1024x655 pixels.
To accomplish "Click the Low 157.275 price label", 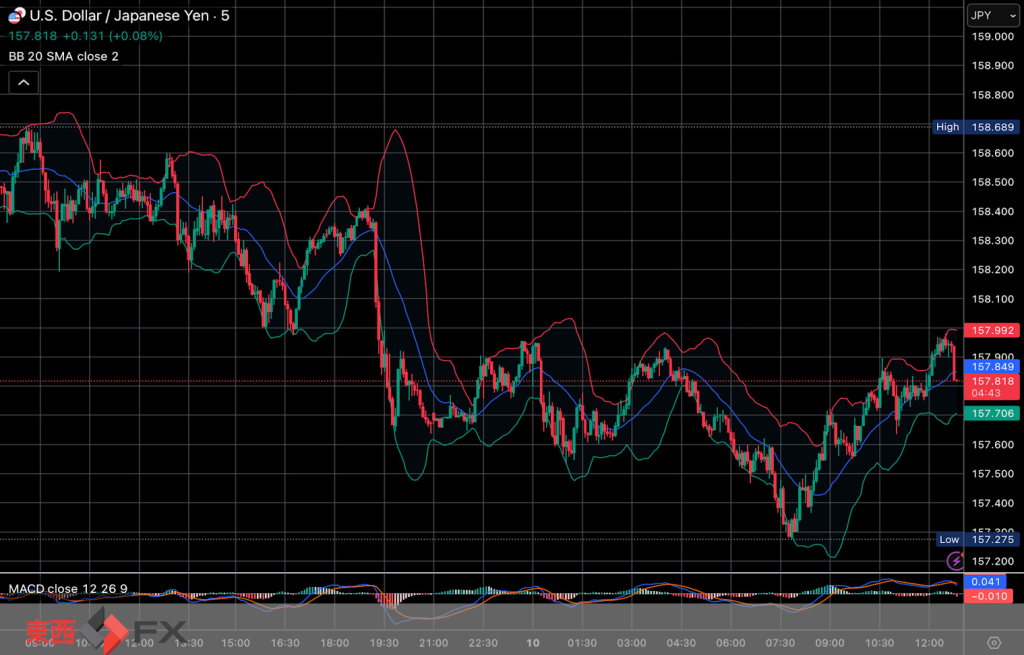I will tap(977, 539).
